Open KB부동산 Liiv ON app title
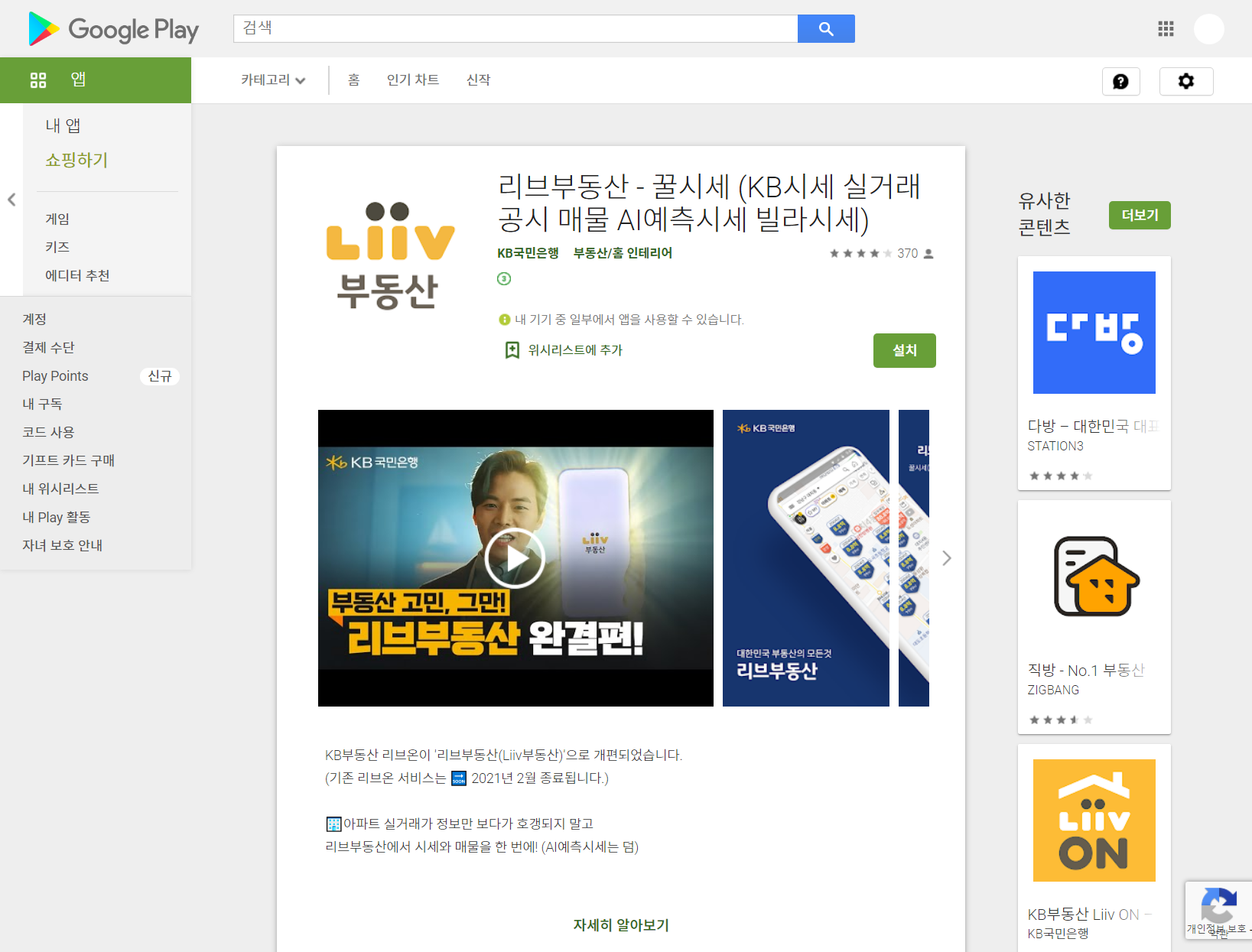1252x952 pixels. [1089, 915]
